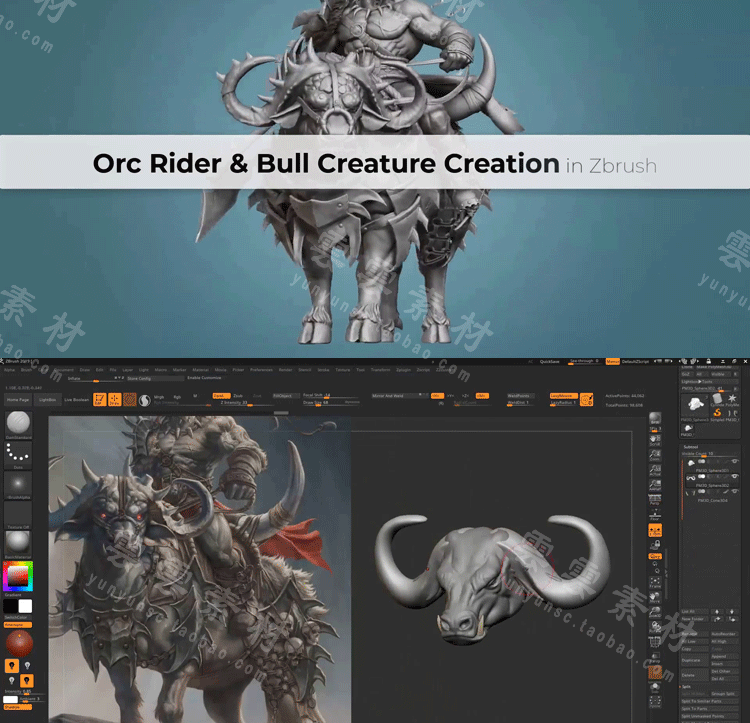The image size is (750, 723).
Task: Click the Zoom3D icon
Action: pos(655,612)
